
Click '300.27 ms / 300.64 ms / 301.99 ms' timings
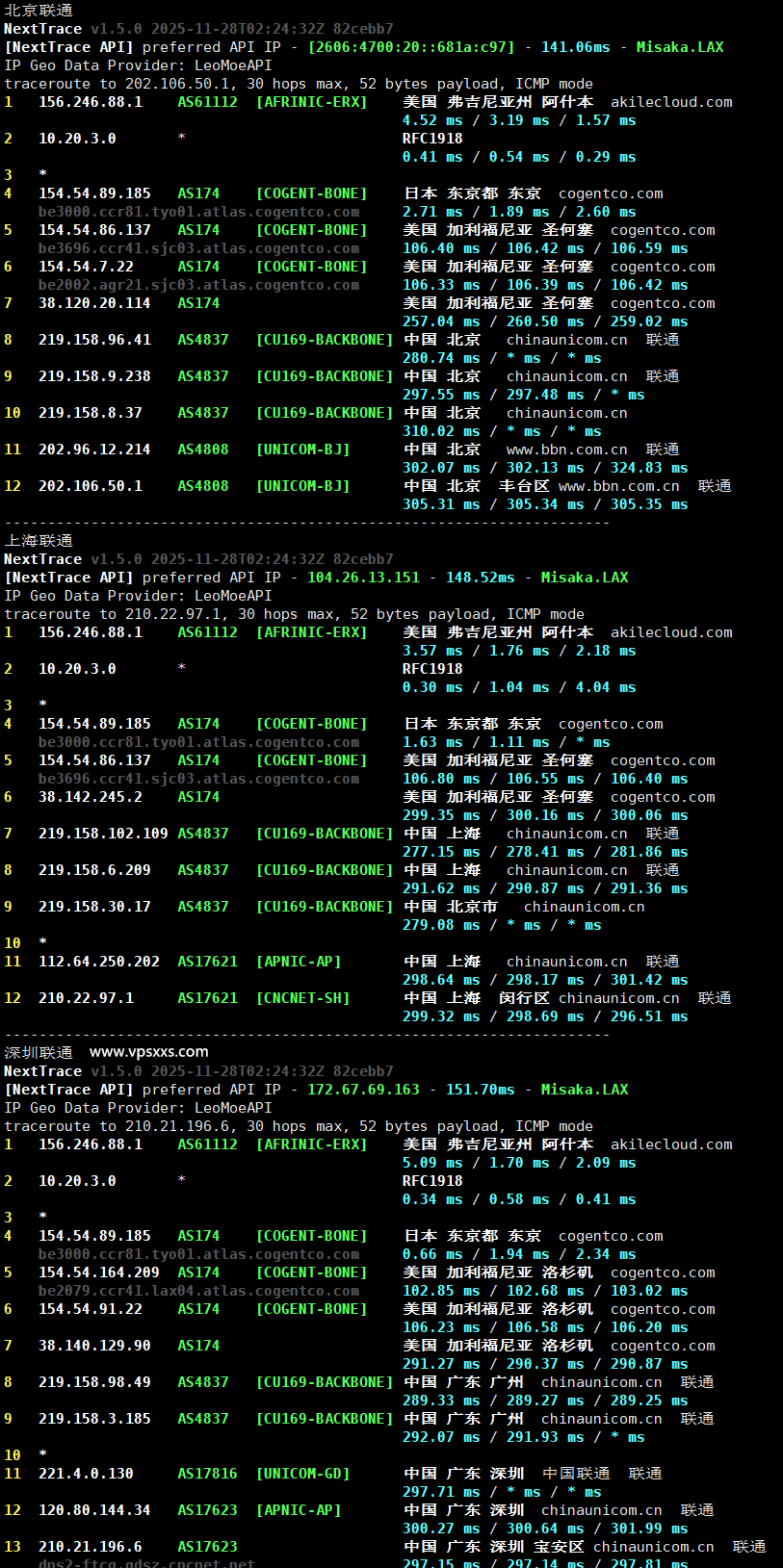point(545,1529)
